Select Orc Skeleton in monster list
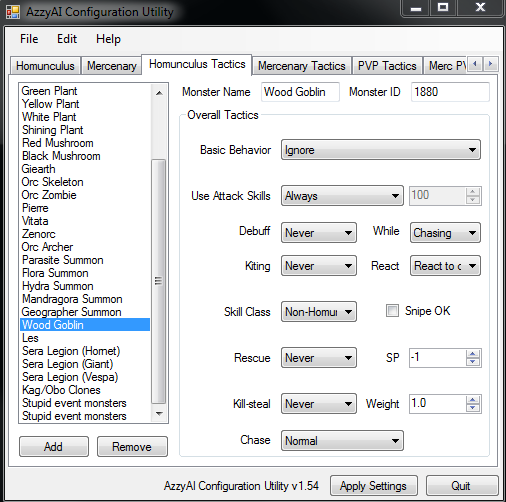The width and height of the screenshot is (506, 502). click(x=85, y=182)
